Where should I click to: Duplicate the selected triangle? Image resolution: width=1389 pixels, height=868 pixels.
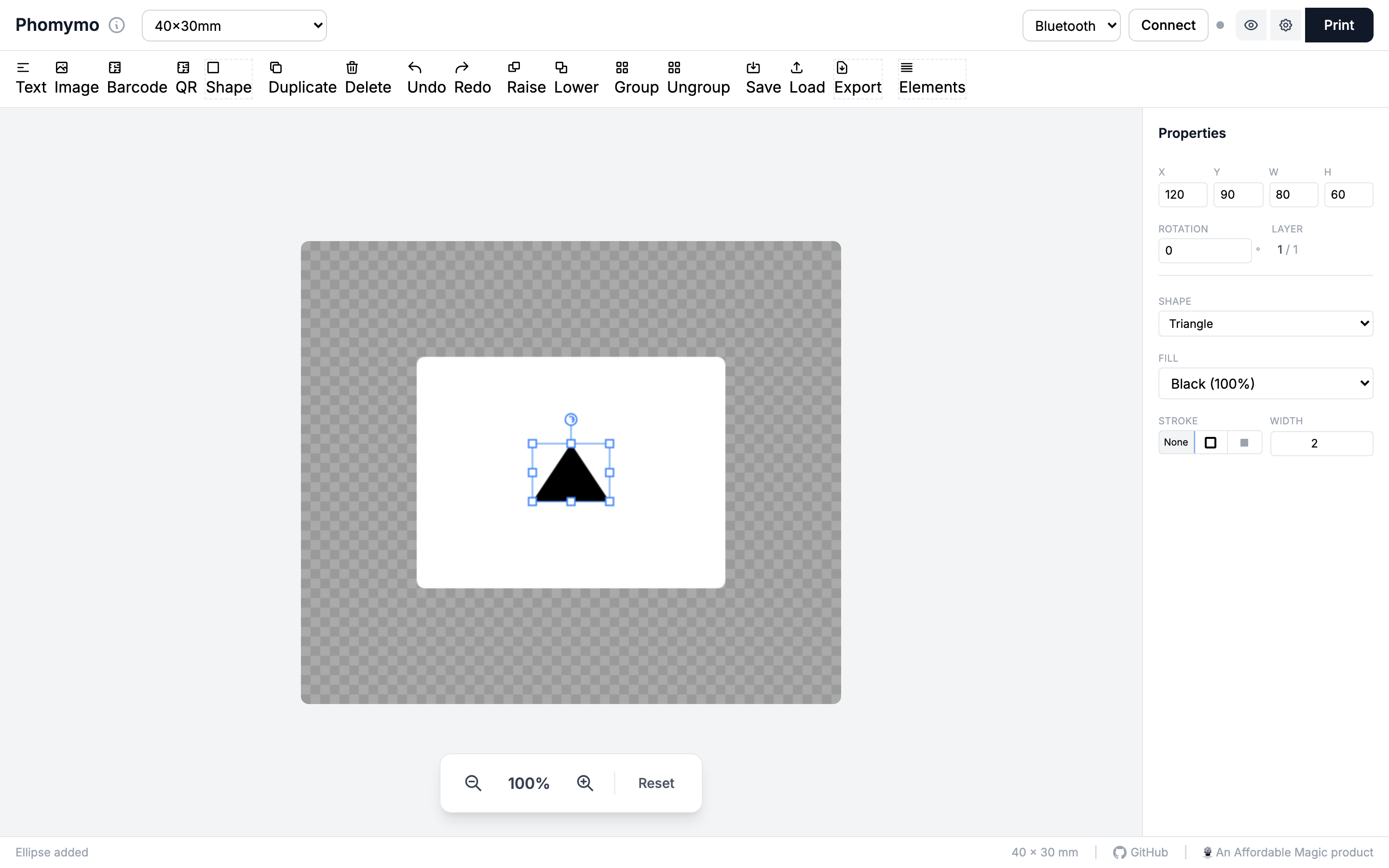302,79
